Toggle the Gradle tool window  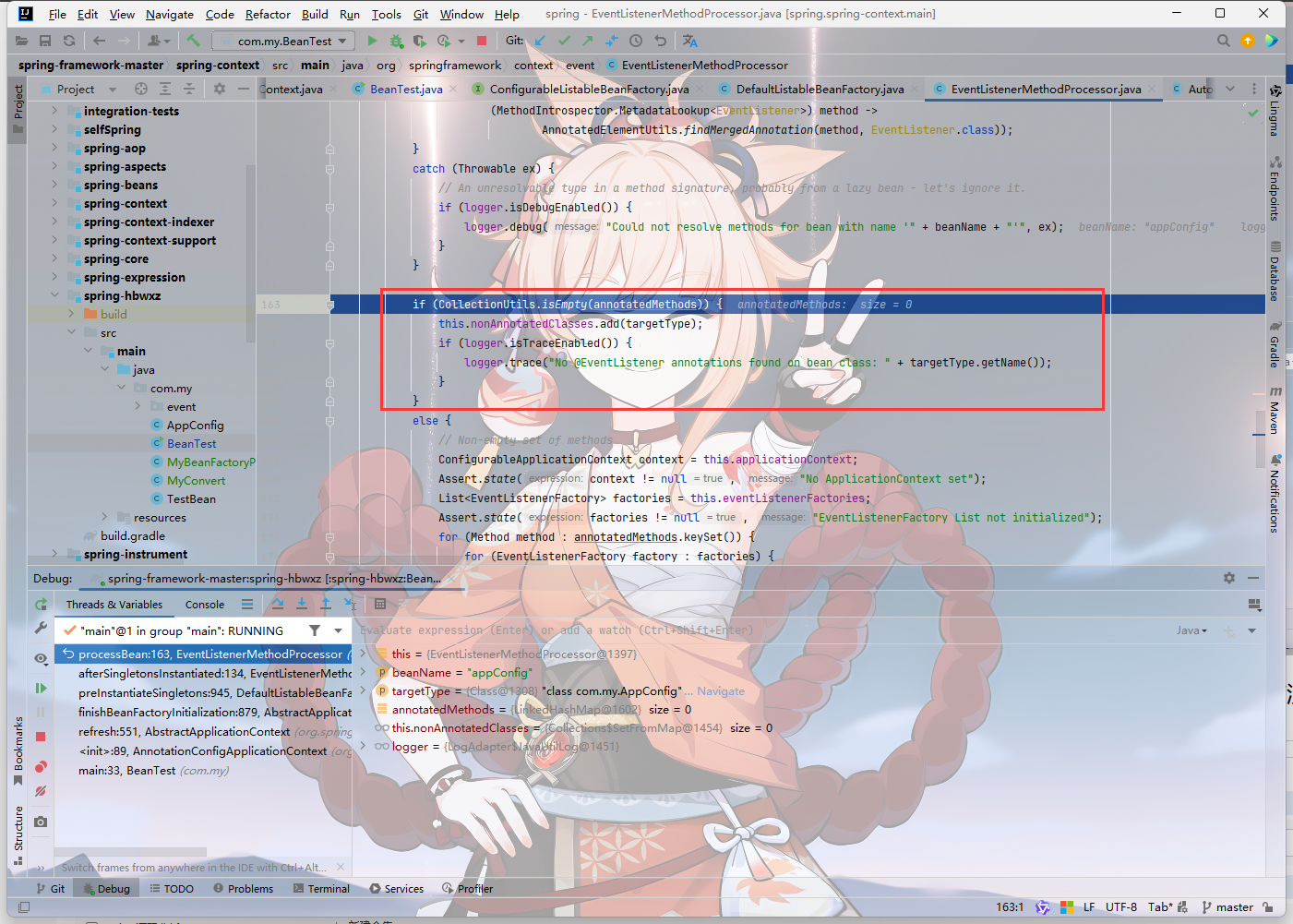[x=1275, y=343]
